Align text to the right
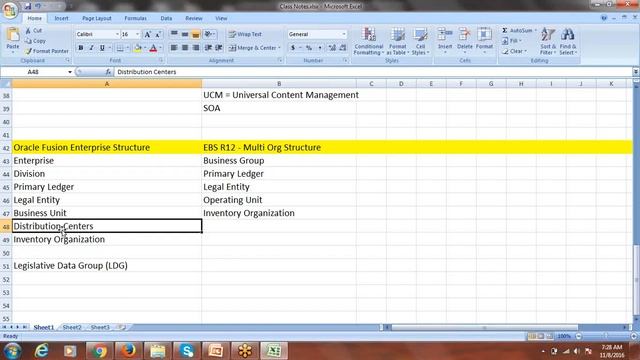Screen dimensions: 640x360 pos(196,48)
